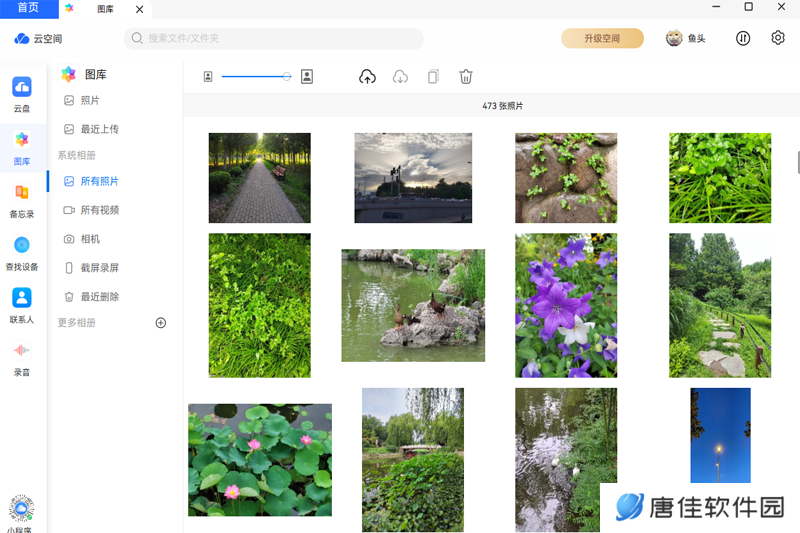Click the 鱼头 username
800x533 pixels.
click(x=696, y=38)
